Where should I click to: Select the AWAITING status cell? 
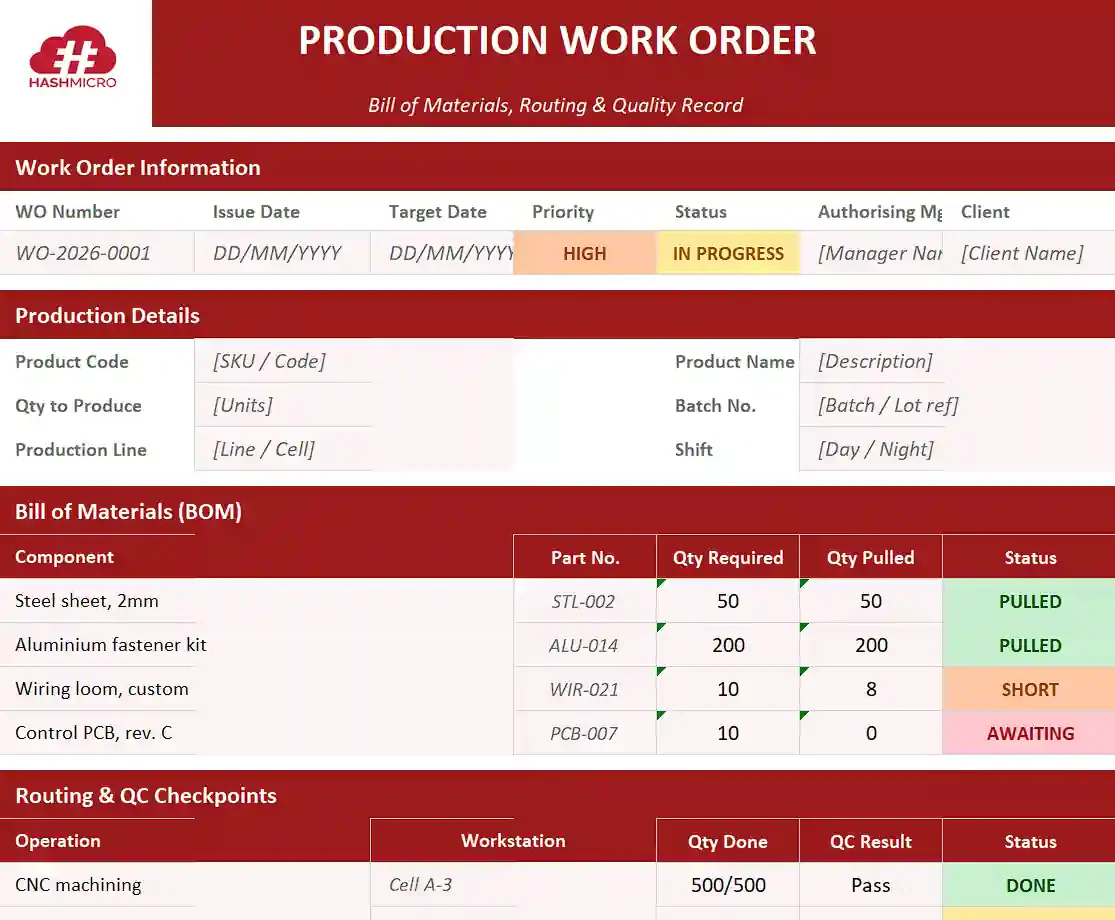point(1029,734)
